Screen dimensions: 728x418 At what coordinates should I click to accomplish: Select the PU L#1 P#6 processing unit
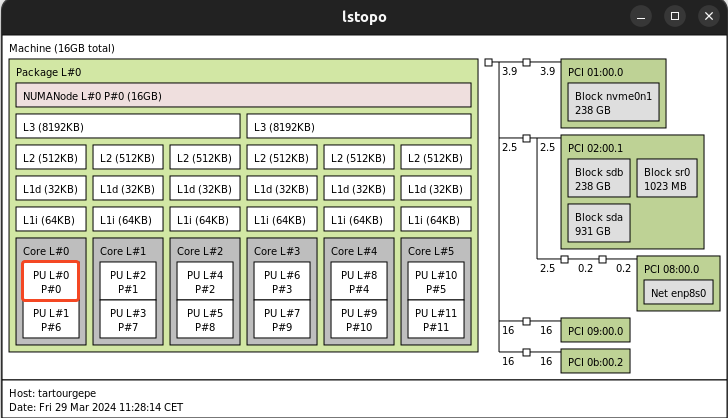tap(50, 319)
